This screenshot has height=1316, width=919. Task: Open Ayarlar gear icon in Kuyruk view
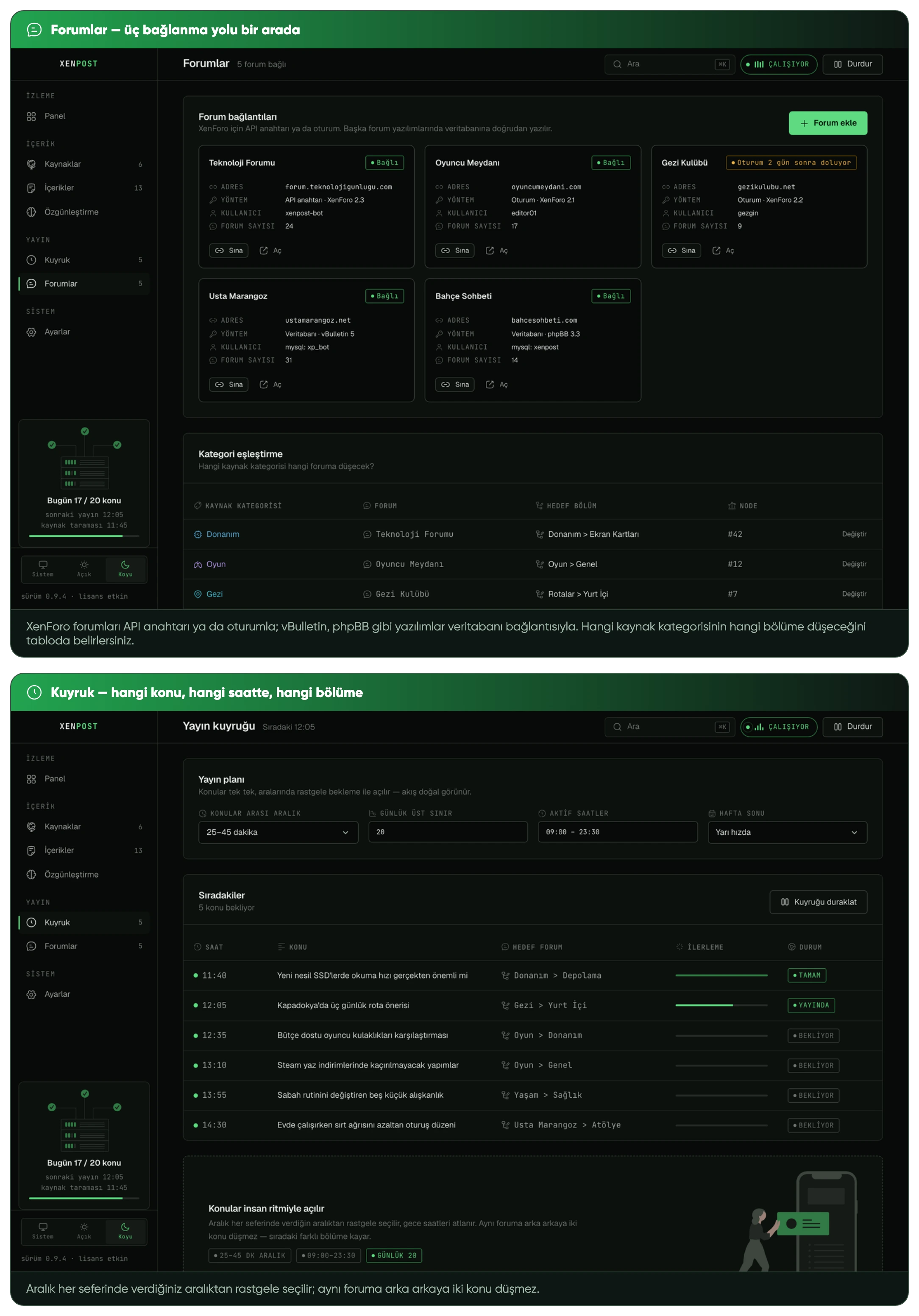[x=31, y=995]
